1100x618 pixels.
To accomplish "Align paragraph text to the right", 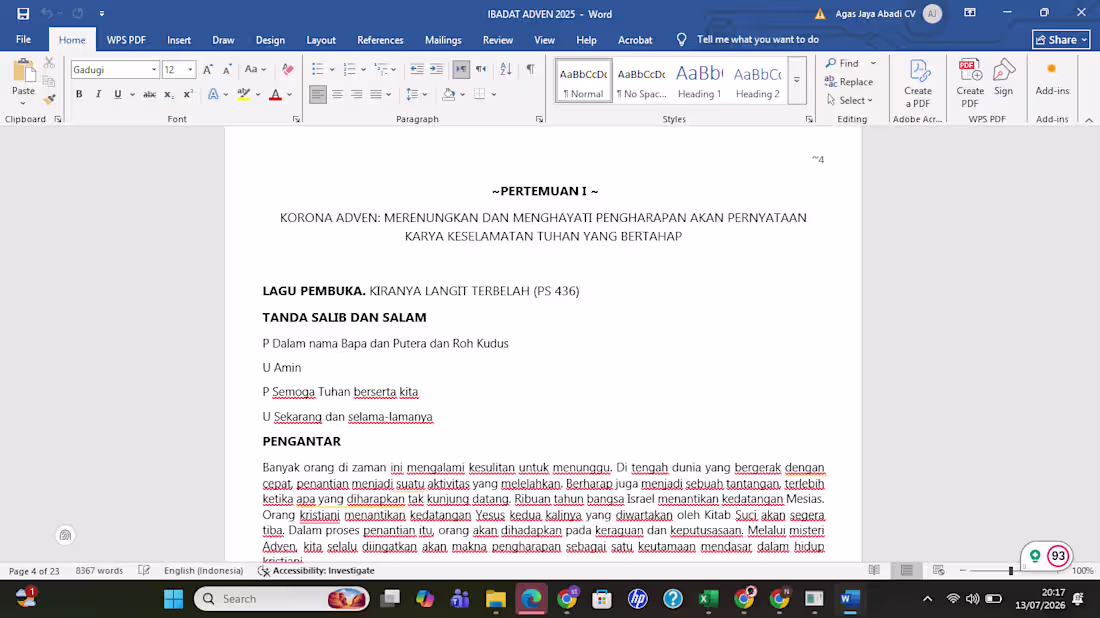I will (x=356, y=94).
